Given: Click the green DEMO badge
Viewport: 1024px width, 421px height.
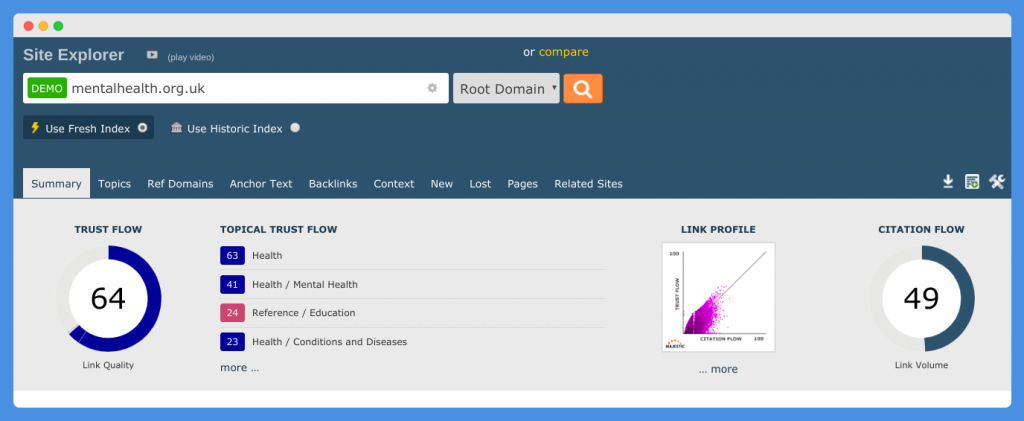Looking at the screenshot, I should click(47, 88).
